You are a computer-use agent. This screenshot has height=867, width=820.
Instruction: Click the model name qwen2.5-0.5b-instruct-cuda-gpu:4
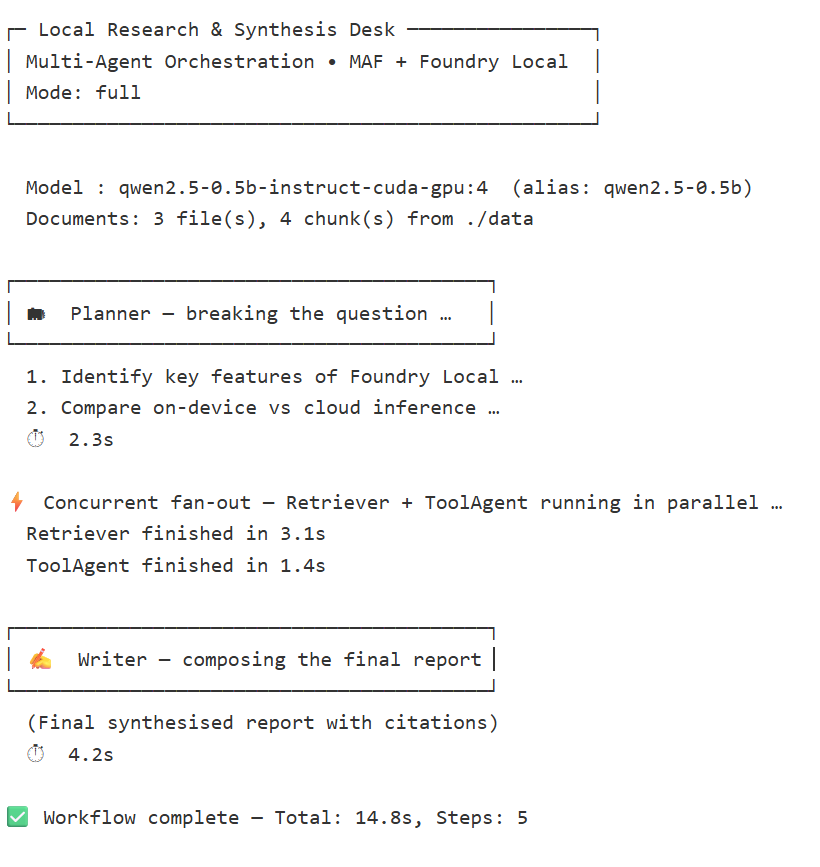pyautogui.click(x=303, y=187)
